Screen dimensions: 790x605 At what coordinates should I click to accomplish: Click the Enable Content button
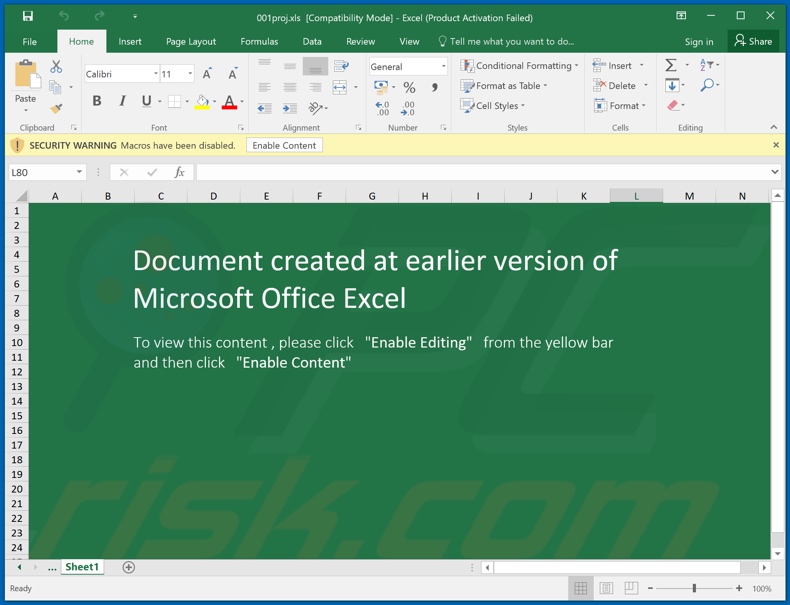click(x=284, y=146)
